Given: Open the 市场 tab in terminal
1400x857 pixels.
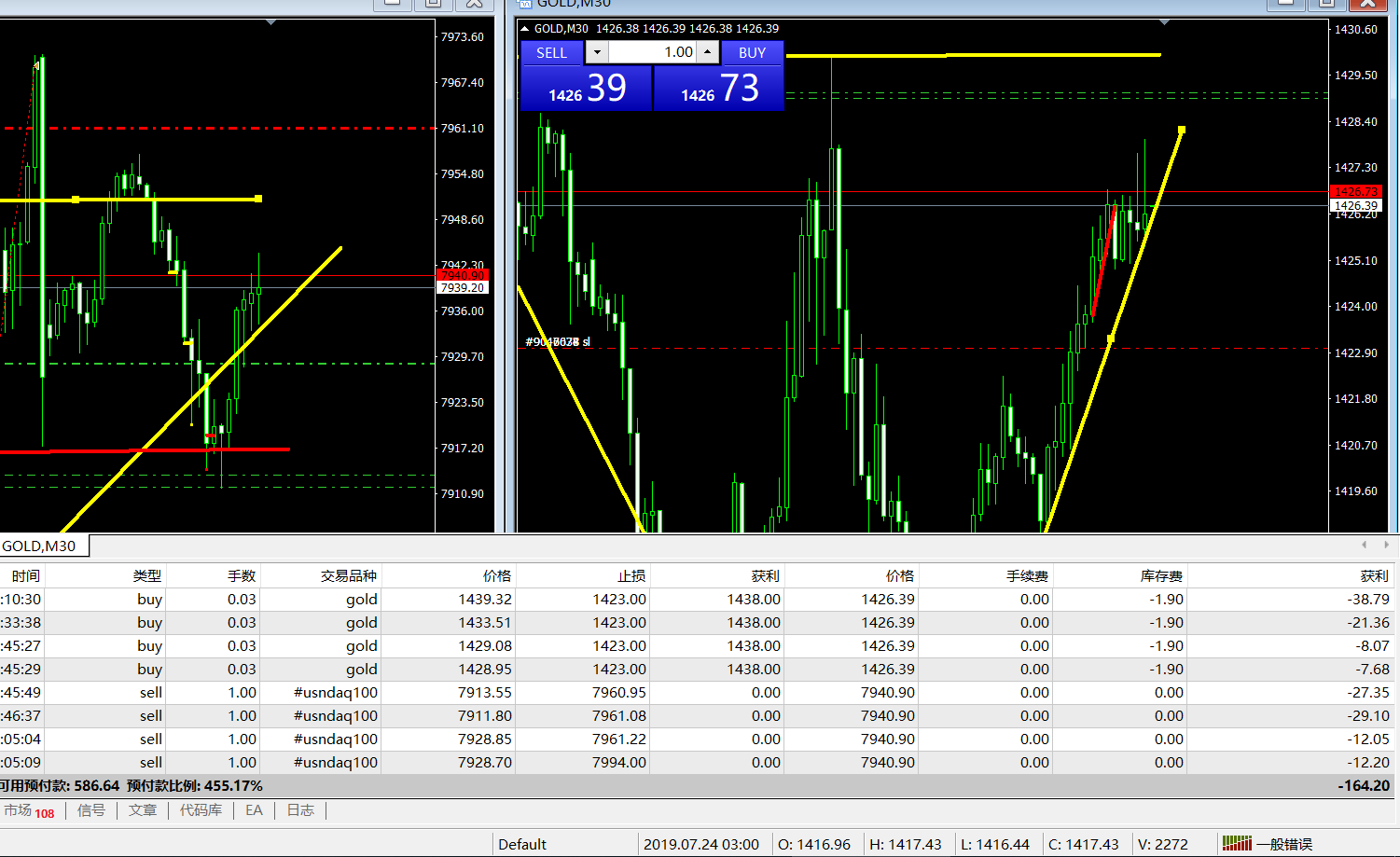Looking at the screenshot, I should (28, 810).
